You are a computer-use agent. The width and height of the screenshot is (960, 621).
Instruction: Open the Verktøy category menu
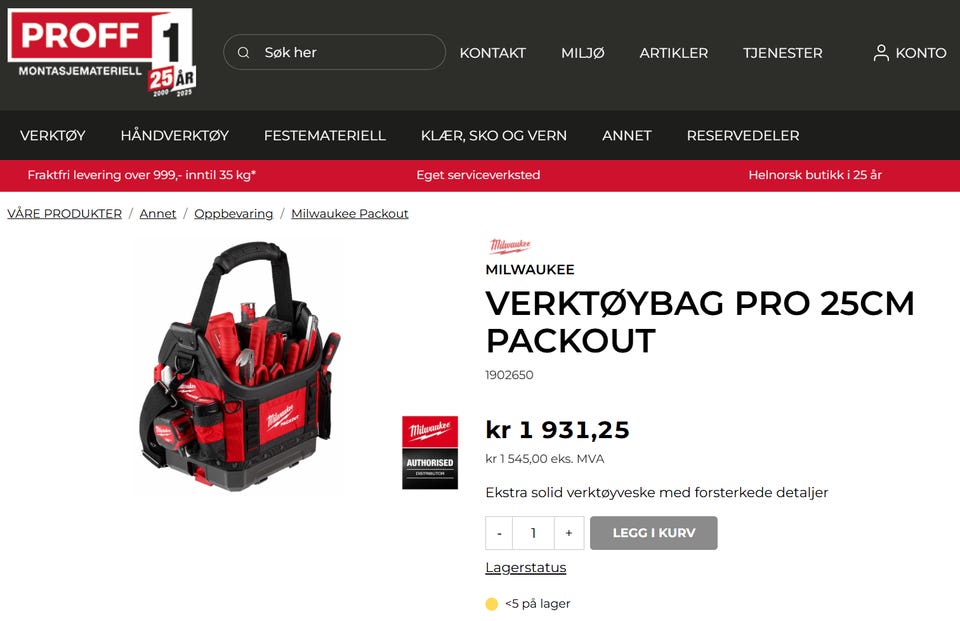pyautogui.click(x=53, y=135)
